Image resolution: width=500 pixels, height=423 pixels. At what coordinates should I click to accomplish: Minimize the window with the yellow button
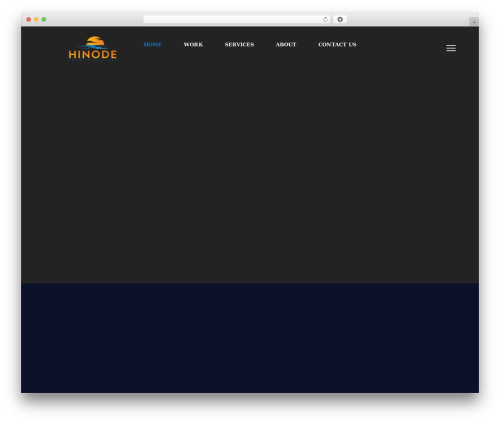click(36, 19)
